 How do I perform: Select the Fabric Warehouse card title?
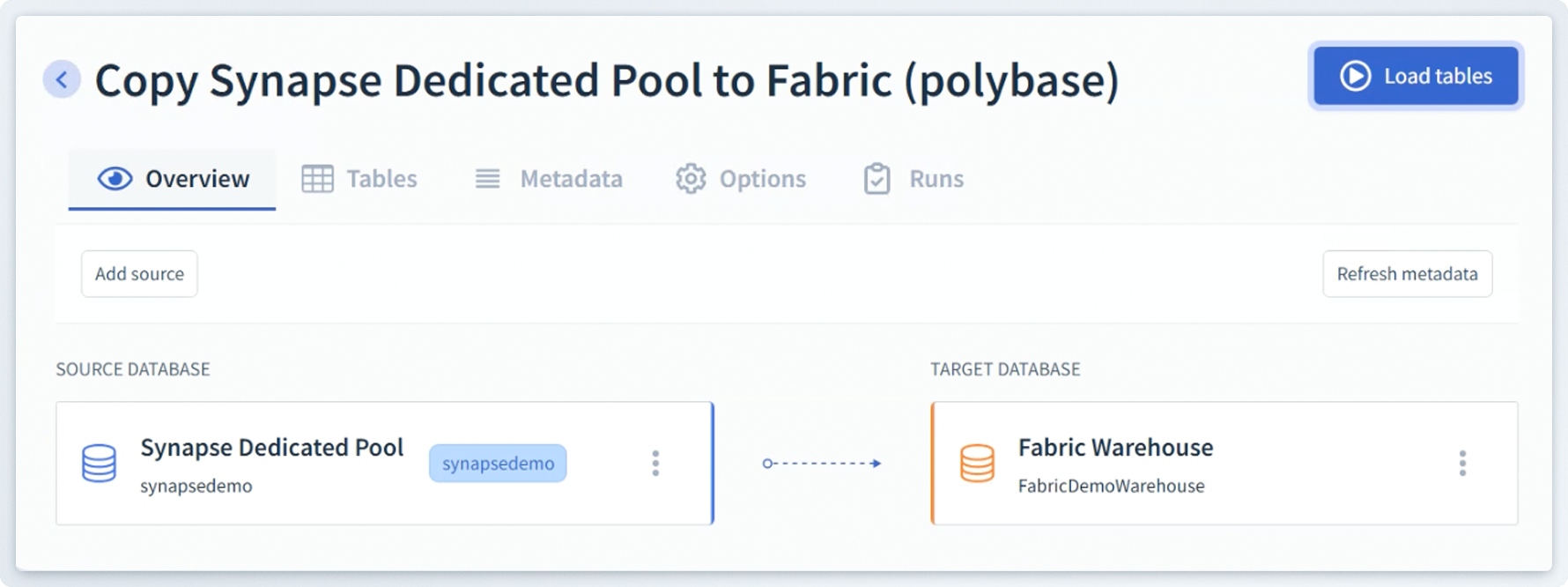point(1115,448)
